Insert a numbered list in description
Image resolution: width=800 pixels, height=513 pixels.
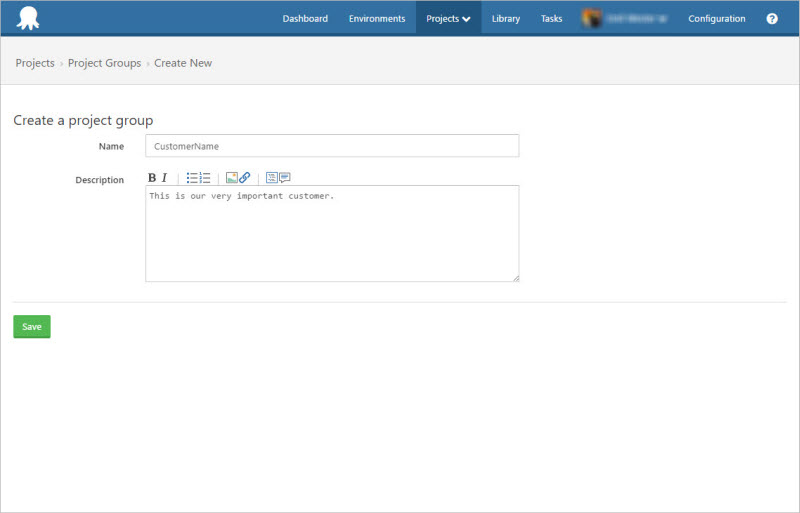[x=205, y=178]
